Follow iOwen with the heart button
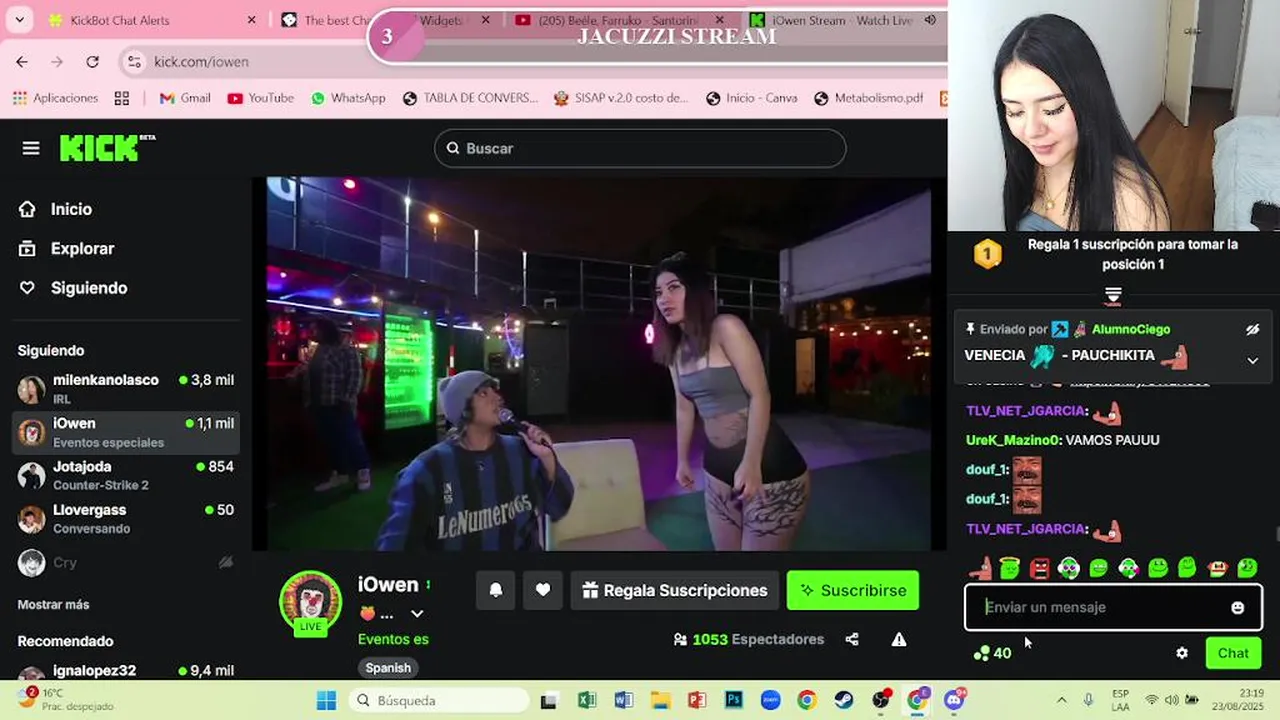The width and height of the screenshot is (1280, 720). [x=543, y=590]
